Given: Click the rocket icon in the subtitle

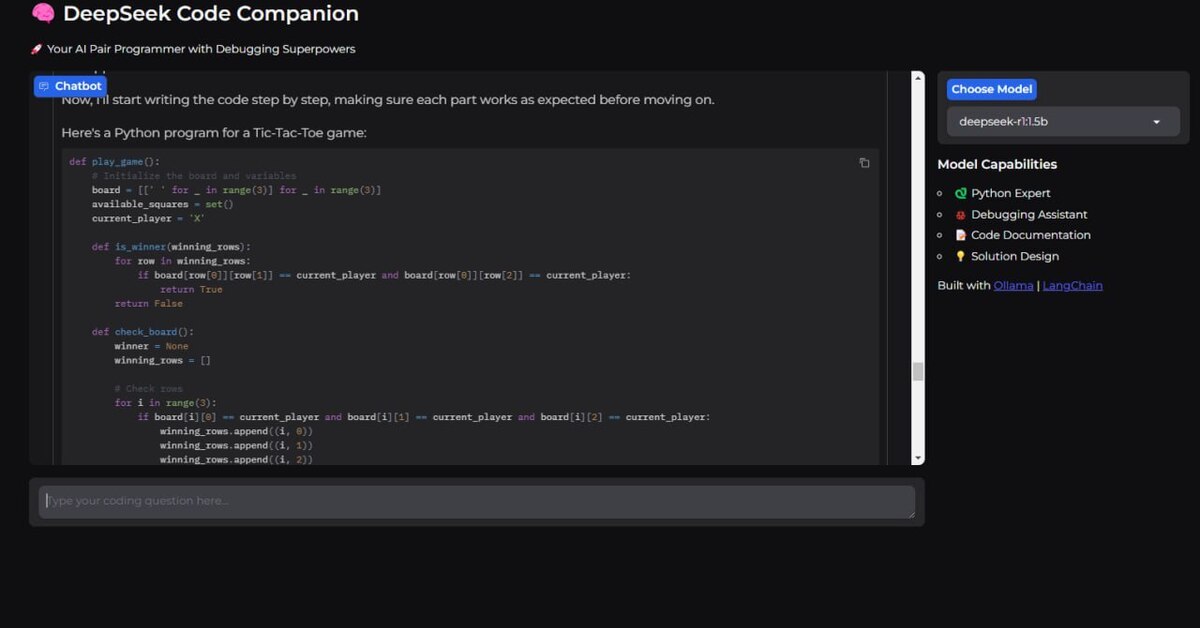Looking at the screenshot, I should click(36, 49).
